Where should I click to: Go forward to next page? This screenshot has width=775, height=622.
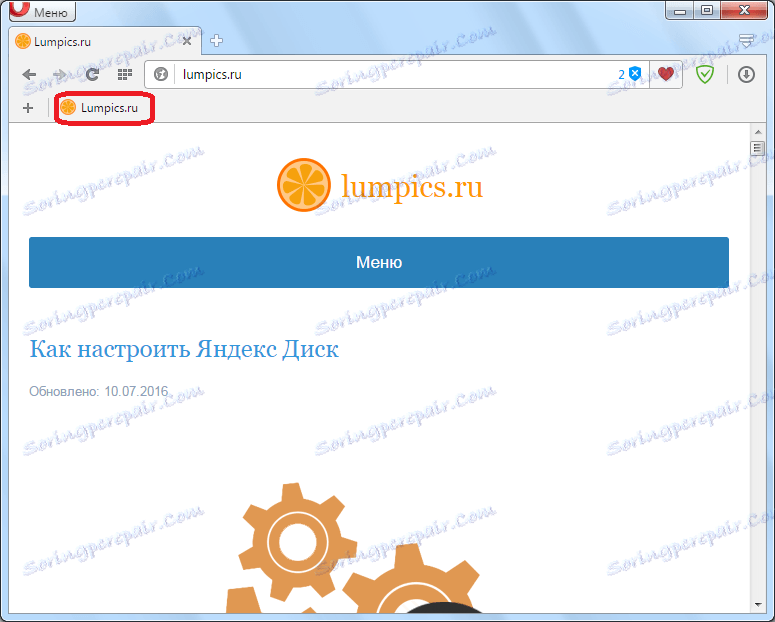60,75
